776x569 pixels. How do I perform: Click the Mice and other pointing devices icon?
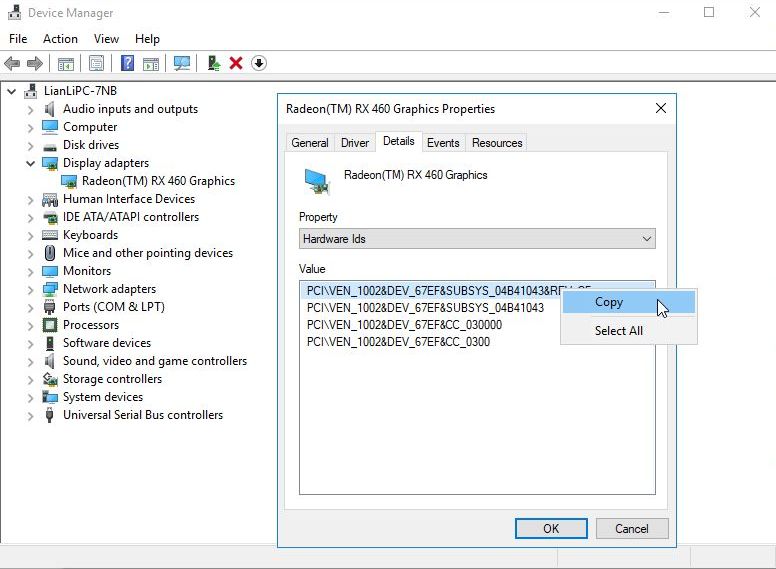[49, 253]
